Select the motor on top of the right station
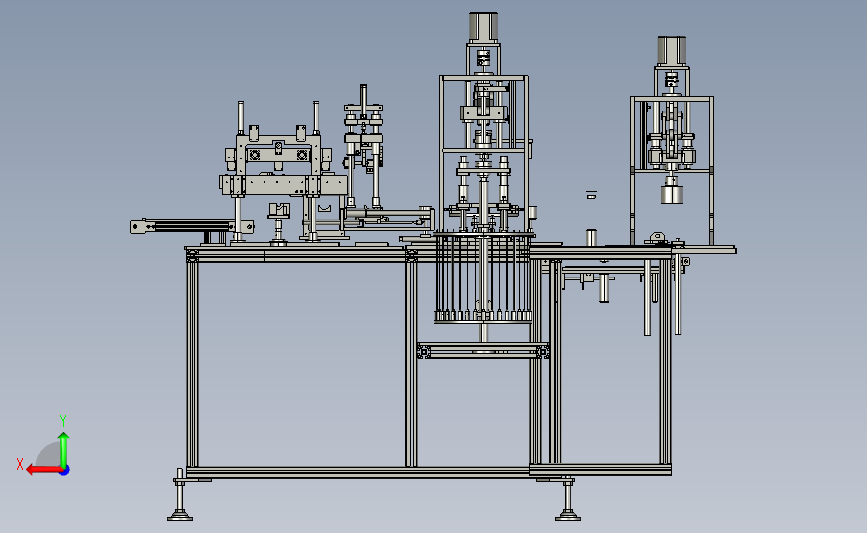 (x=672, y=50)
